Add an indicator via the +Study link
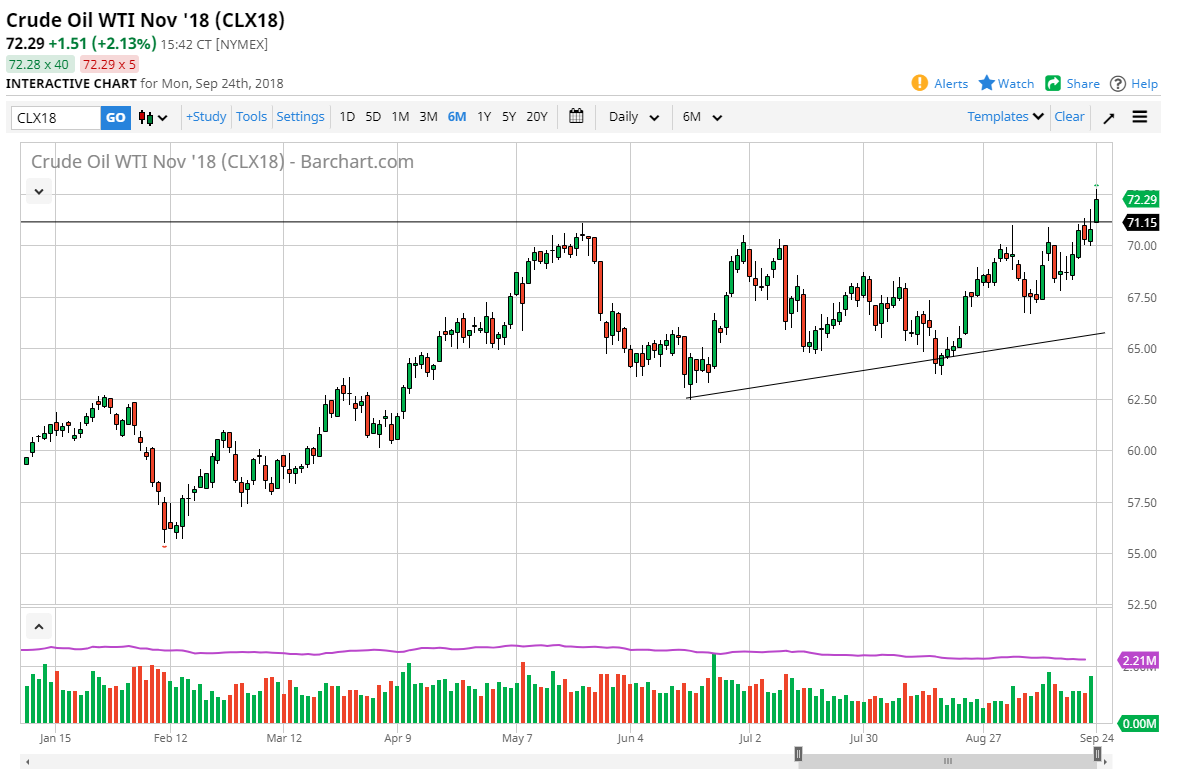 tap(205, 117)
